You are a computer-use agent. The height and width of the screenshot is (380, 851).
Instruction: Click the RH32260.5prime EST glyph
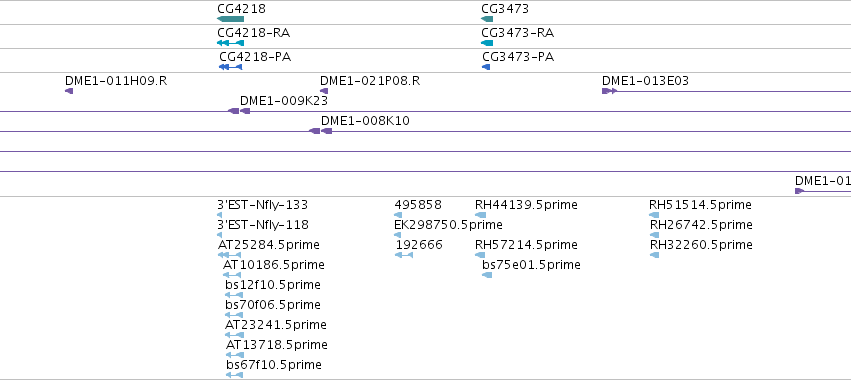(x=655, y=255)
